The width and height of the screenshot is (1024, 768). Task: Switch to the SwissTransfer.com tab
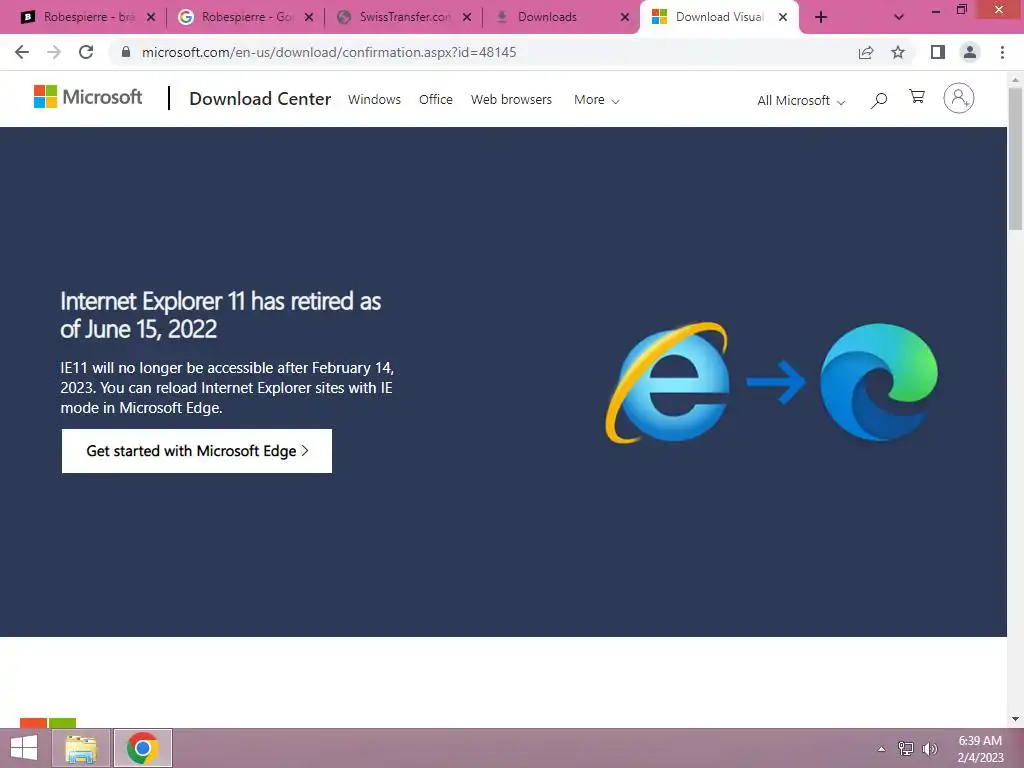click(403, 17)
